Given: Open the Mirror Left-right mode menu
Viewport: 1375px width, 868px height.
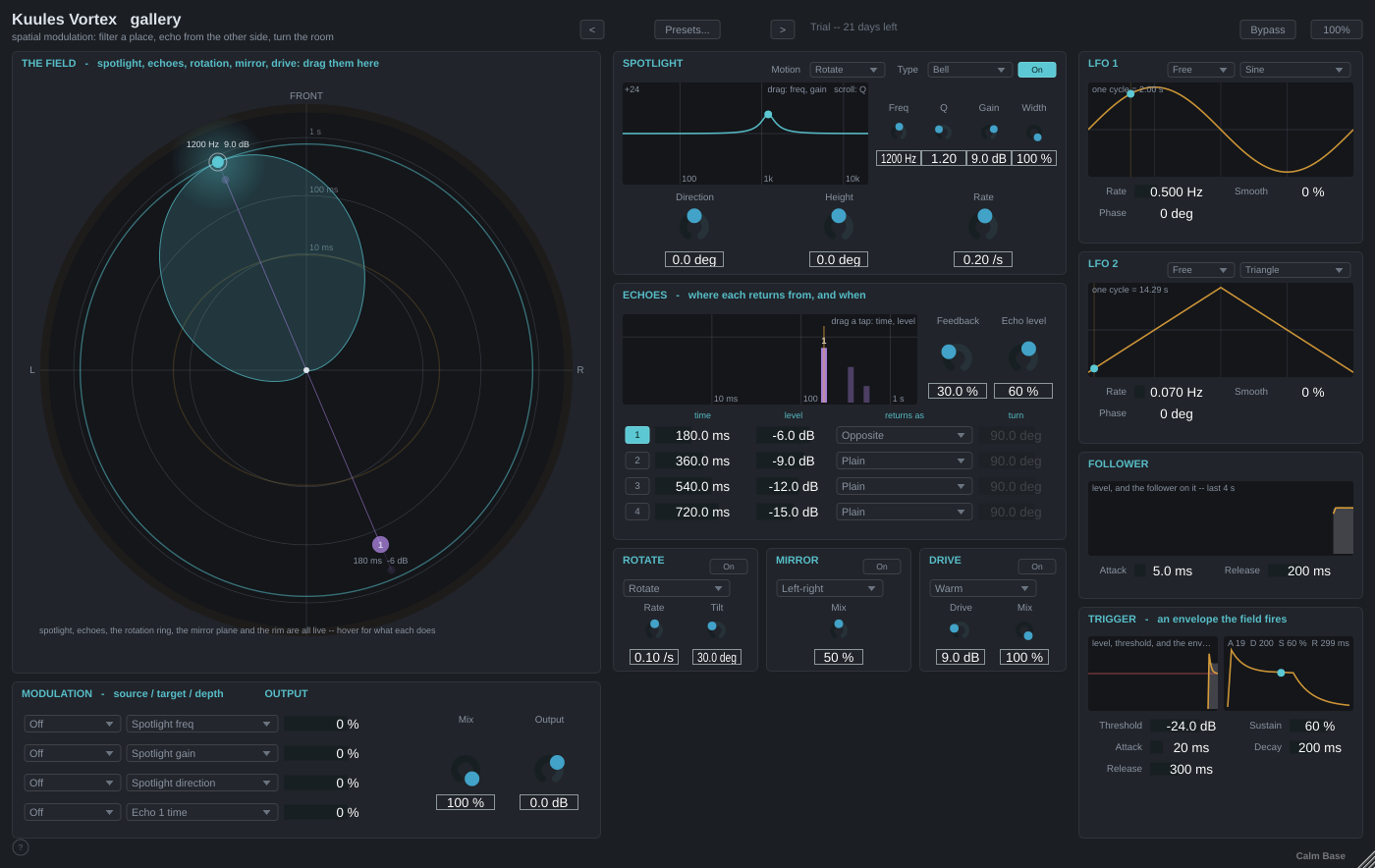Looking at the screenshot, I should click(x=830, y=588).
